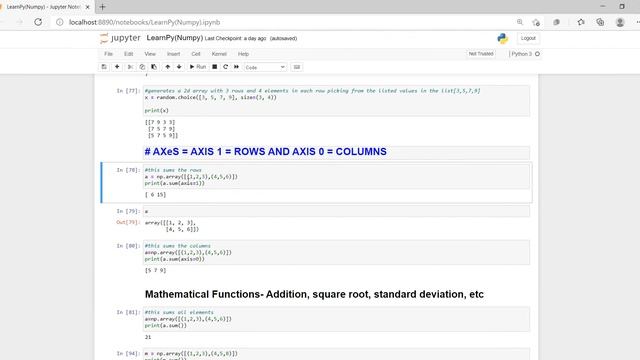Click the Python logo icon
Screen dimensions: 640x360
coord(502,38)
